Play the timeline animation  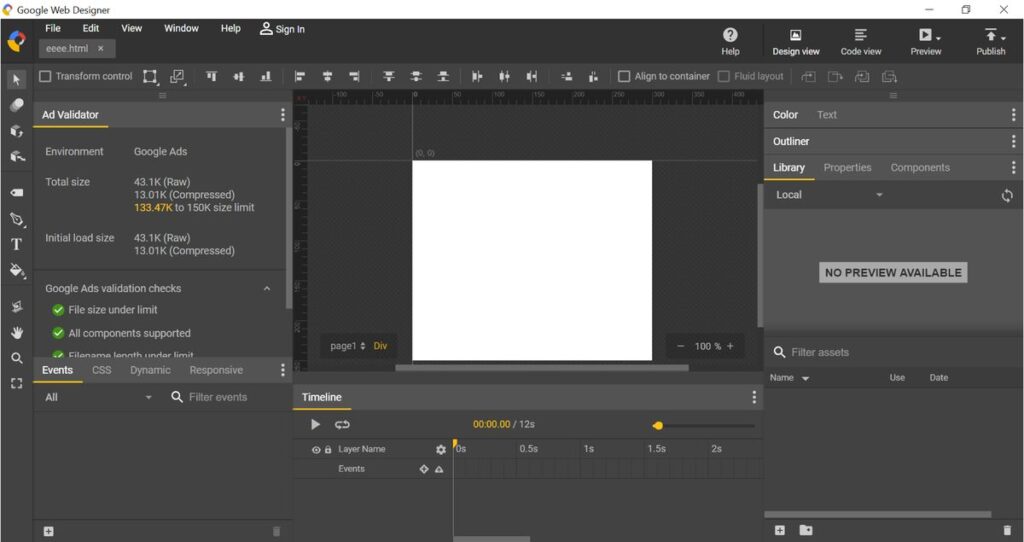click(315, 424)
